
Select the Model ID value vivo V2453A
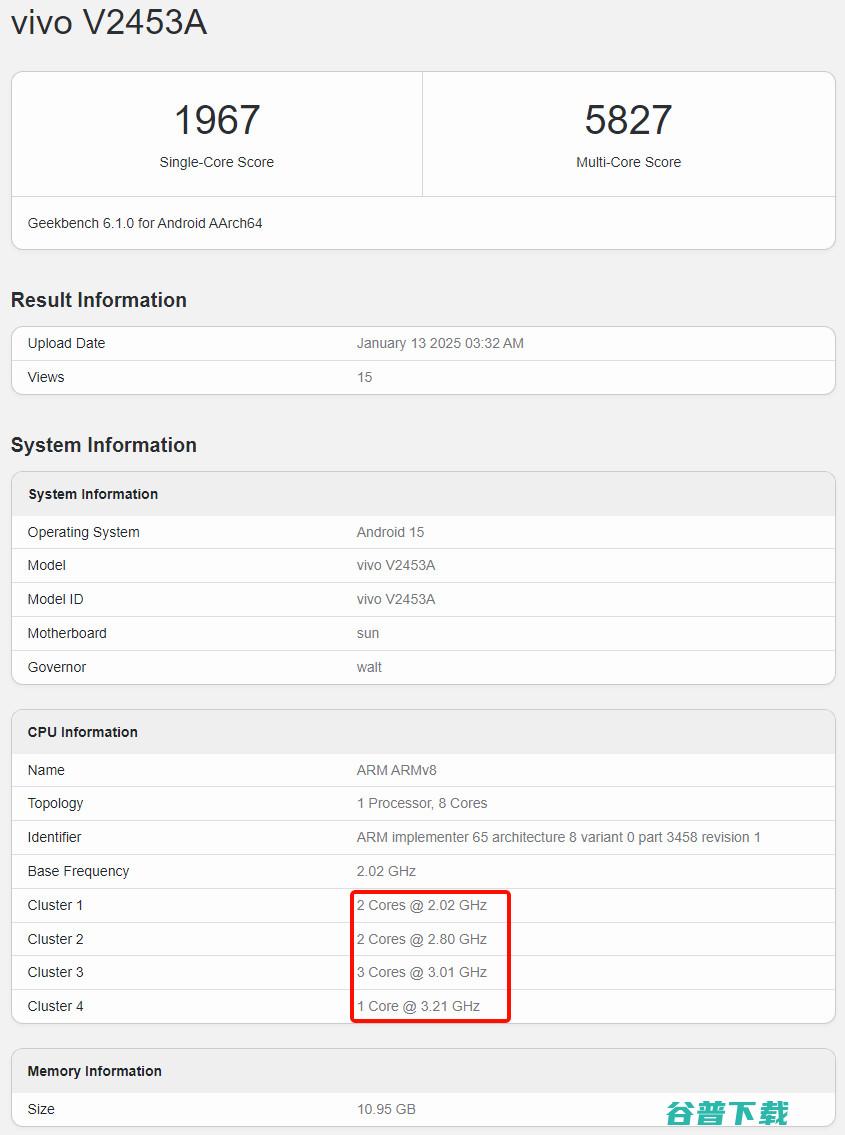coord(395,599)
